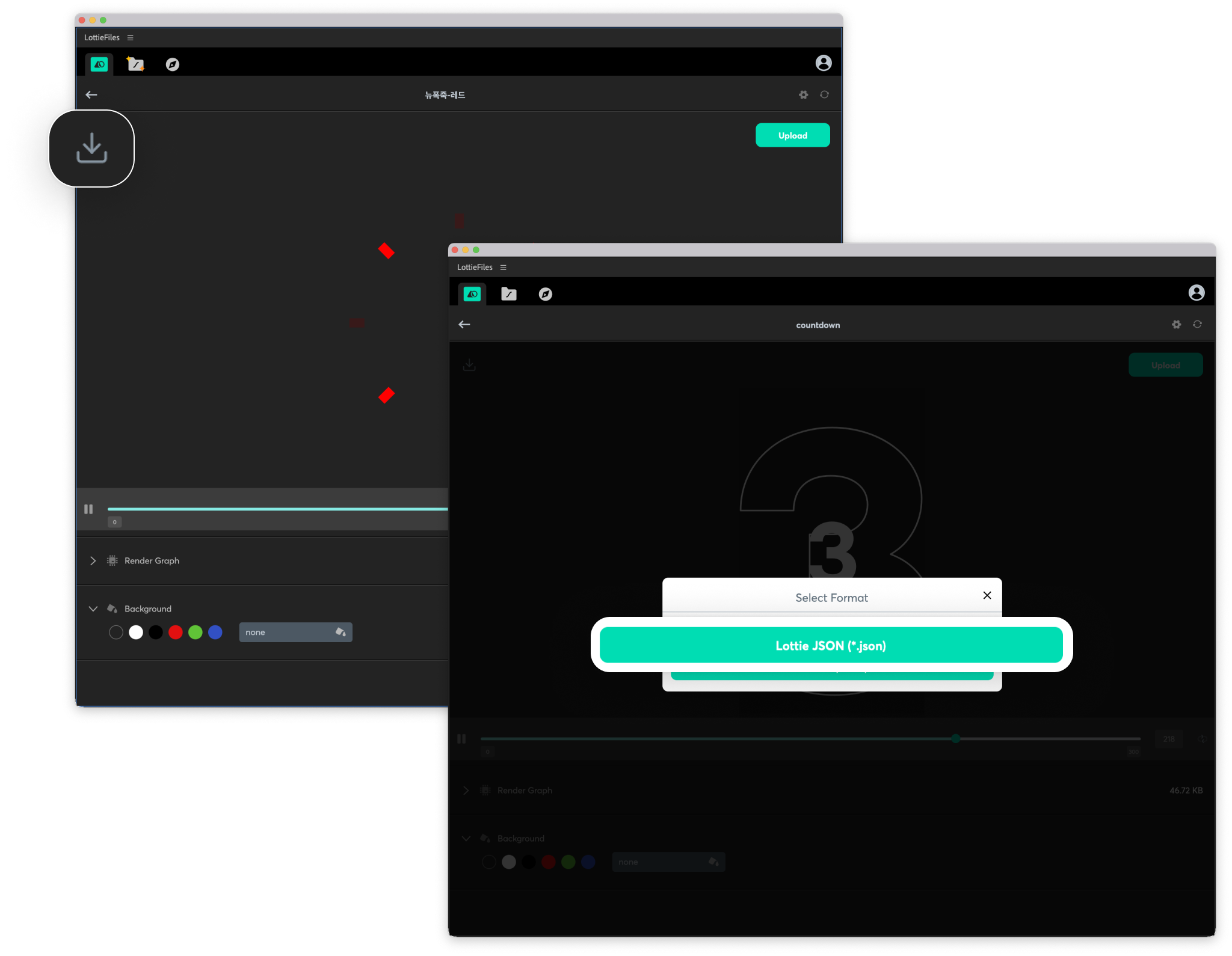1232x956 pixels.
Task: Click dimmed Upload button in the countdown window
Action: coord(1165,365)
